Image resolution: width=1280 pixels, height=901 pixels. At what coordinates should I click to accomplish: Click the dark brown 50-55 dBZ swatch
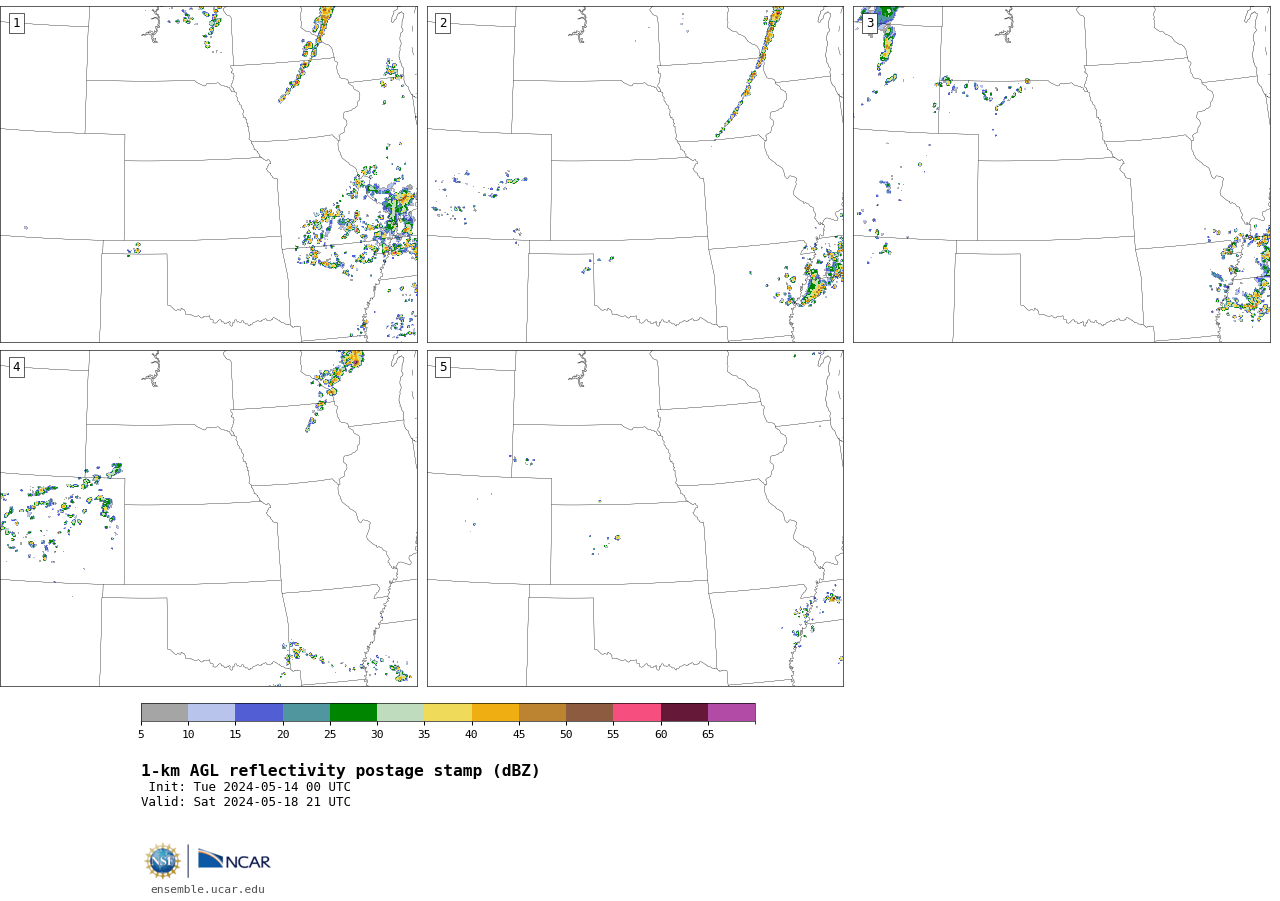pos(590,712)
